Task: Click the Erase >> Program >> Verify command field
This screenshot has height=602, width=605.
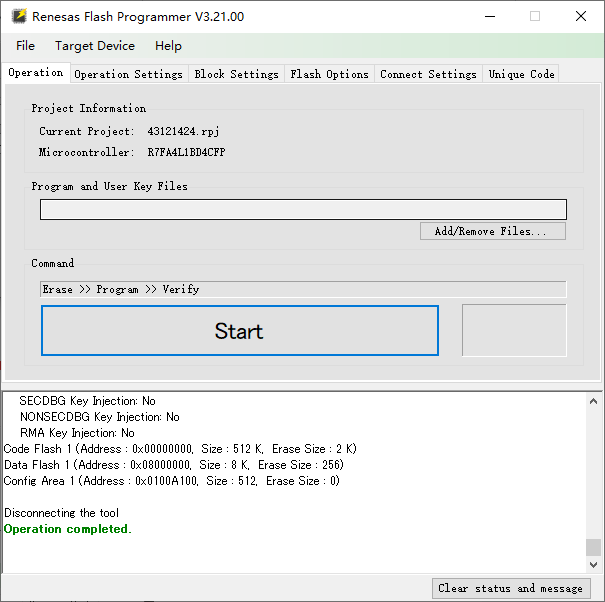Action: pyautogui.click(x=303, y=289)
